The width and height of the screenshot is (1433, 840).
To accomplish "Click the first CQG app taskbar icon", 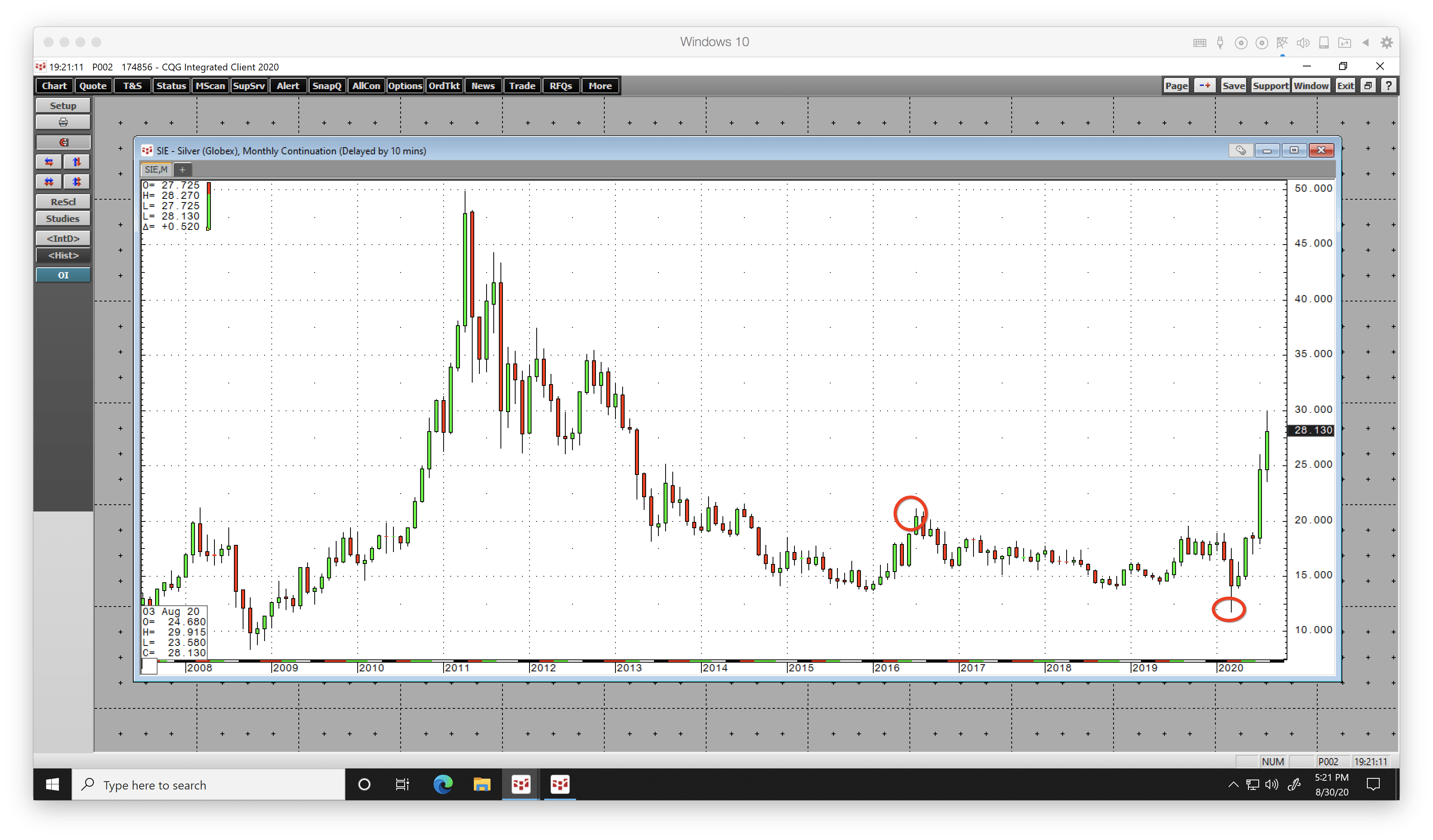I will coord(520,784).
